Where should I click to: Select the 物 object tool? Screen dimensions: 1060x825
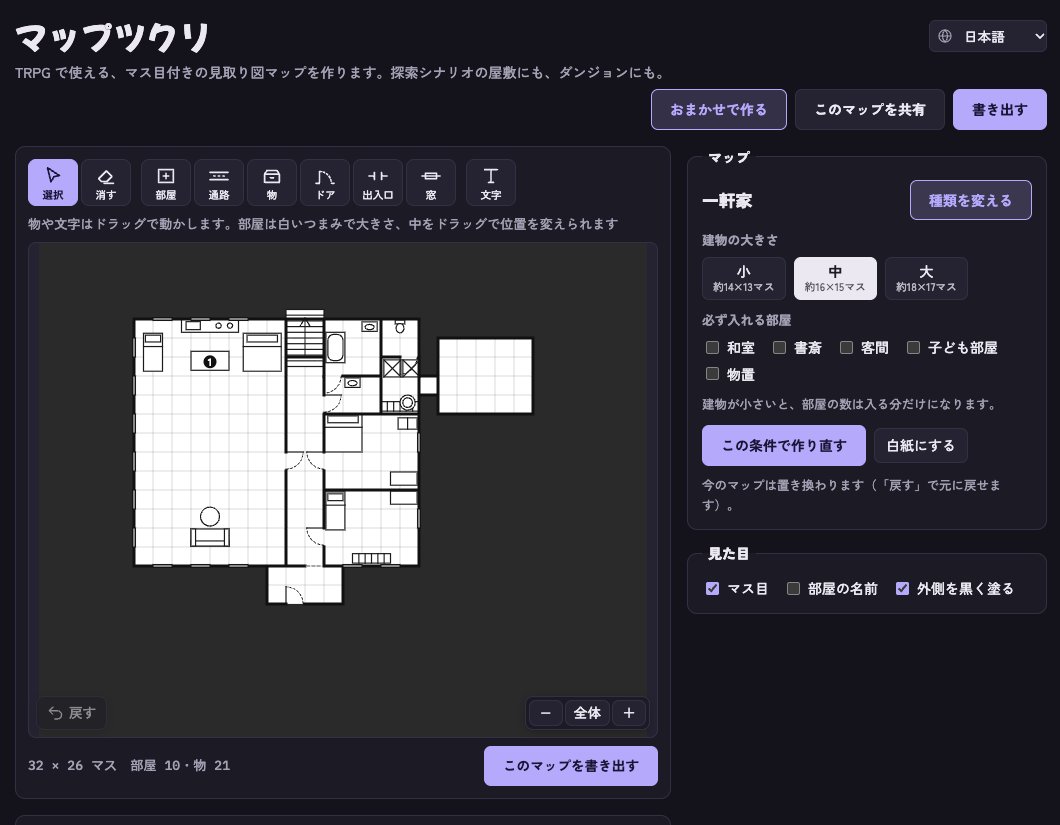coord(272,183)
